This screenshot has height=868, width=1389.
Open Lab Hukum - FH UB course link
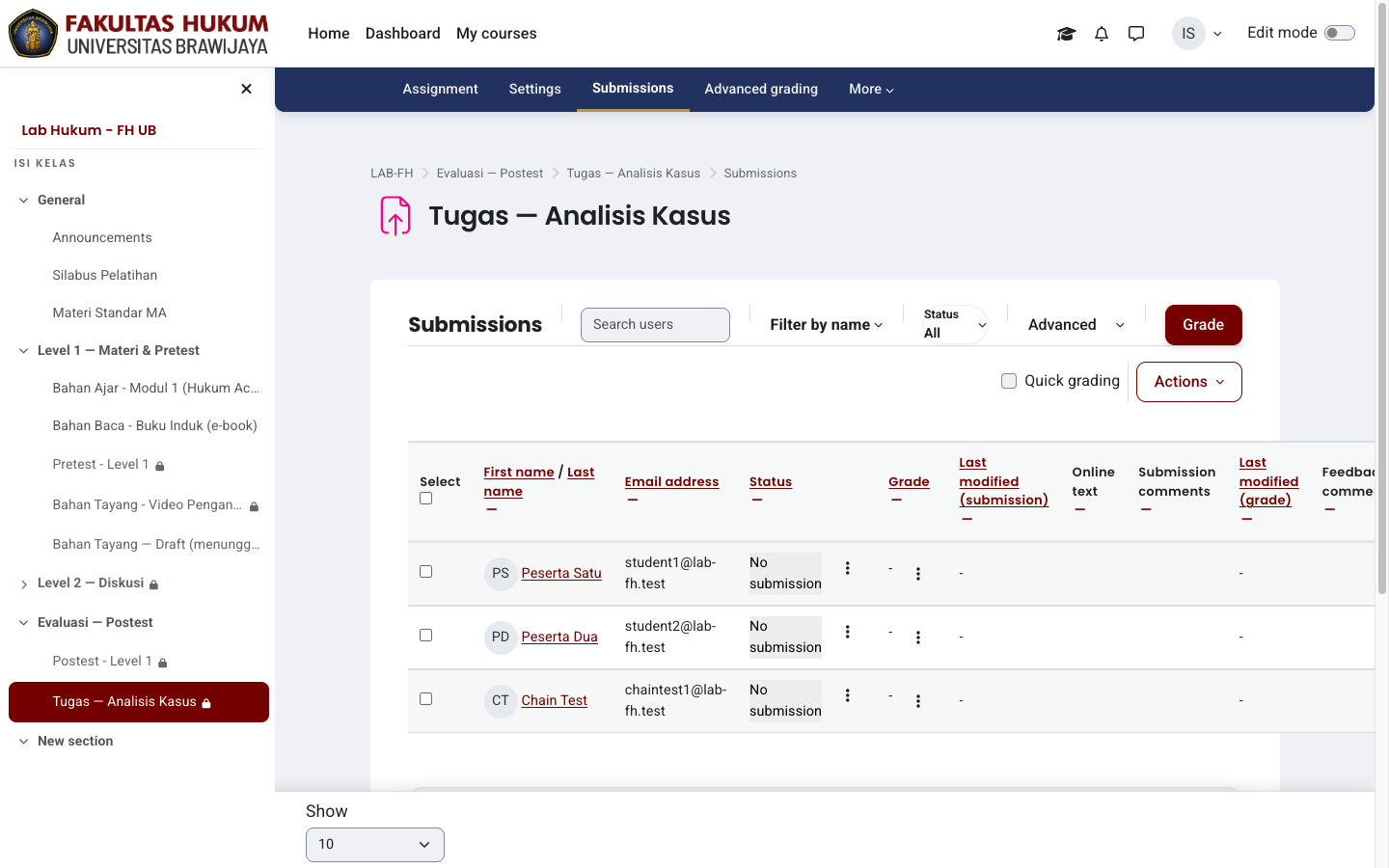89,130
